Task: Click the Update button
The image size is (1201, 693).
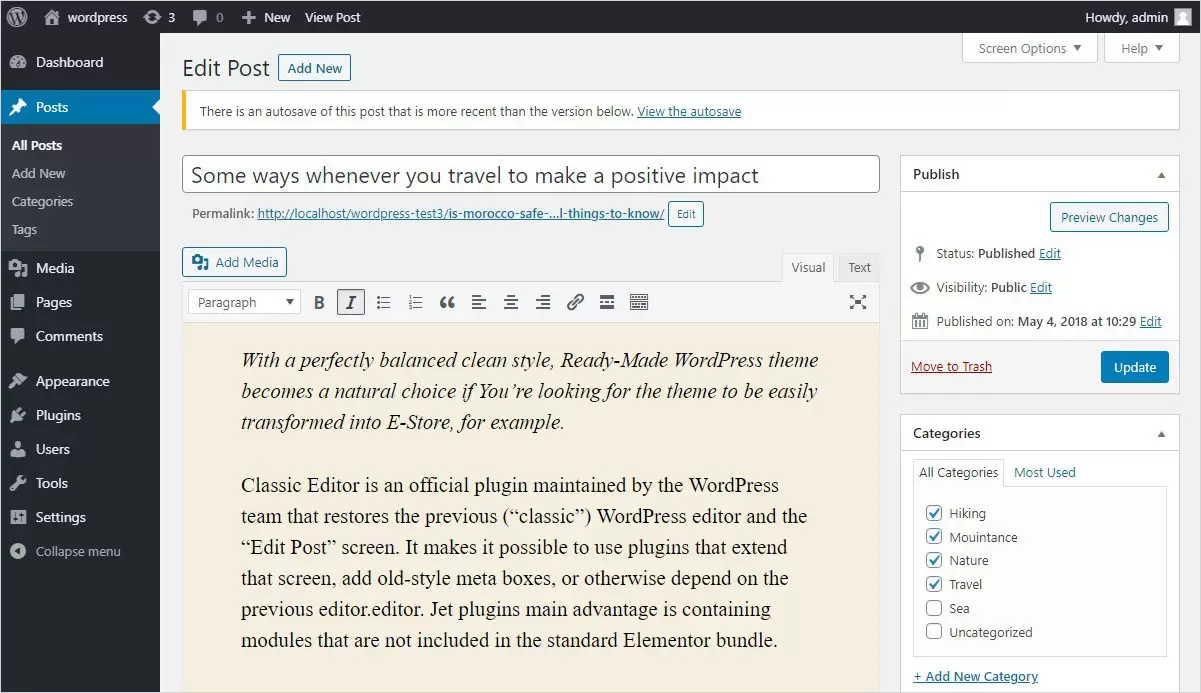Action: (x=1134, y=367)
